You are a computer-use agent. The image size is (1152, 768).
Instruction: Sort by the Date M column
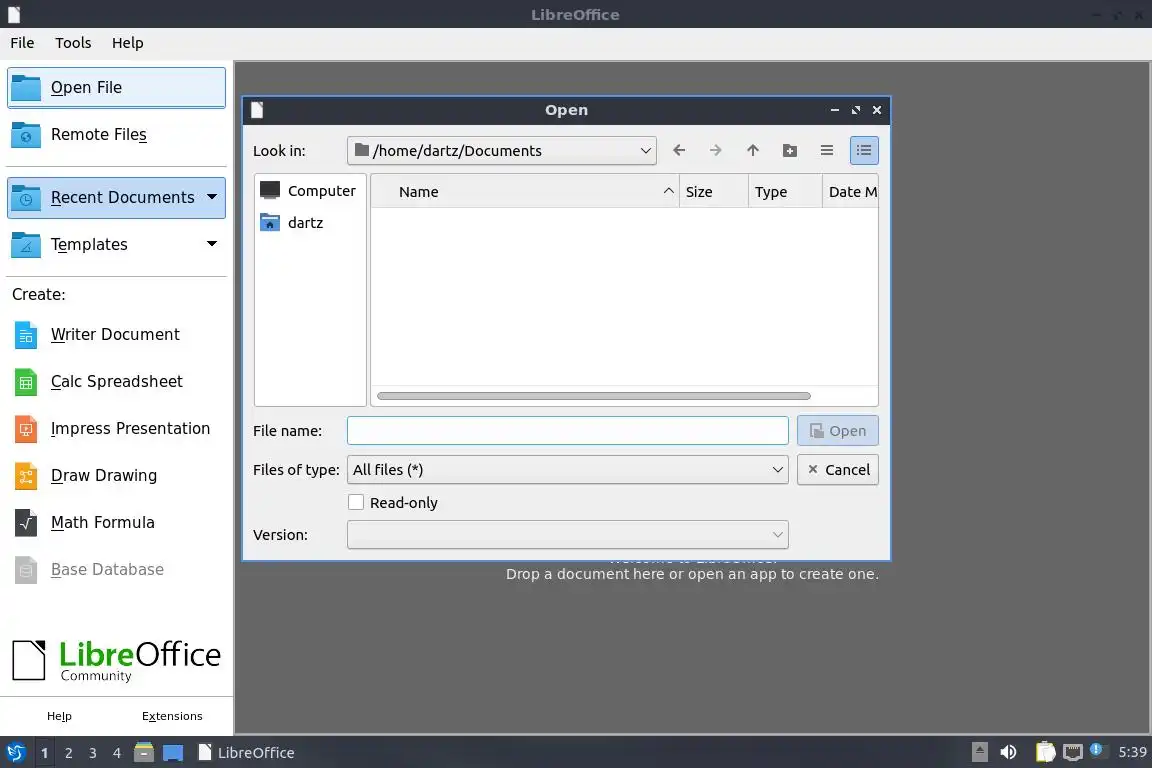coord(850,192)
